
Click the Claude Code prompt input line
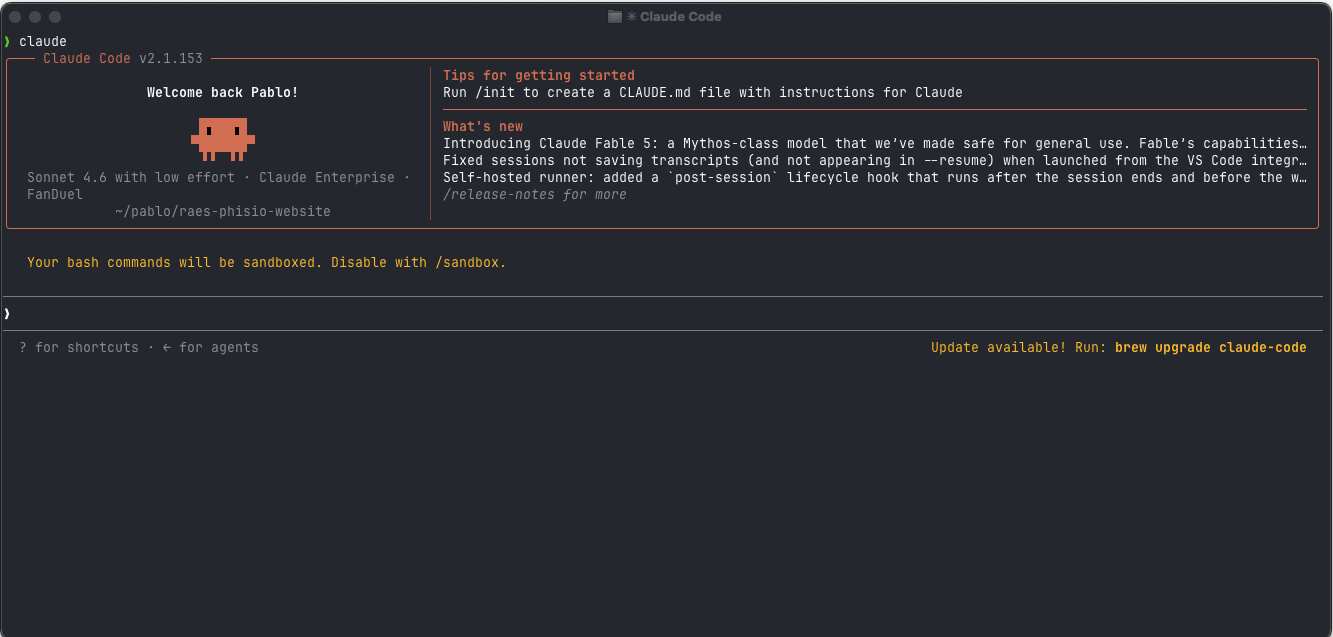(666, 314)
